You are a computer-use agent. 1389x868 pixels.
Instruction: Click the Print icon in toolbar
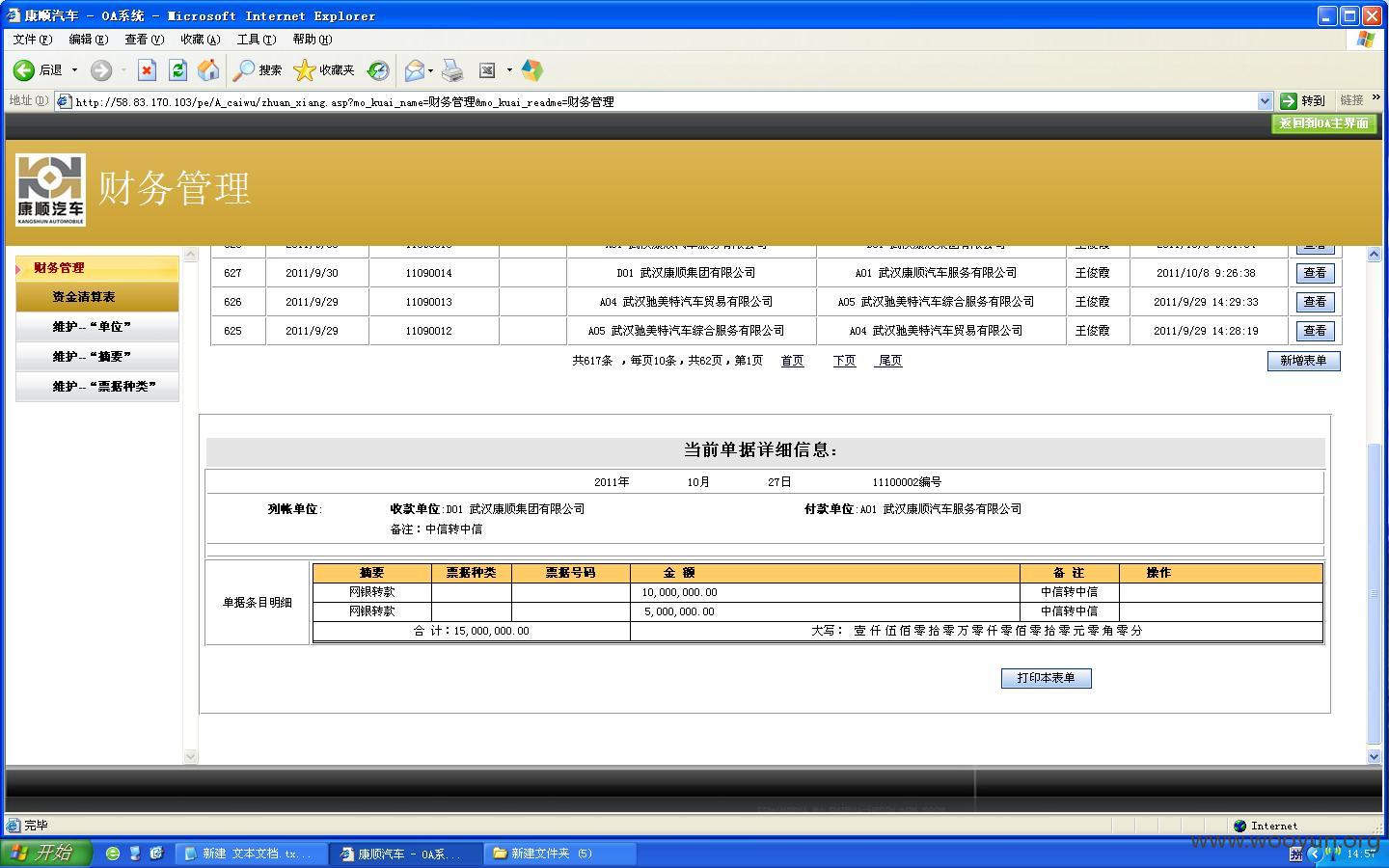click(x=452, y=70)
